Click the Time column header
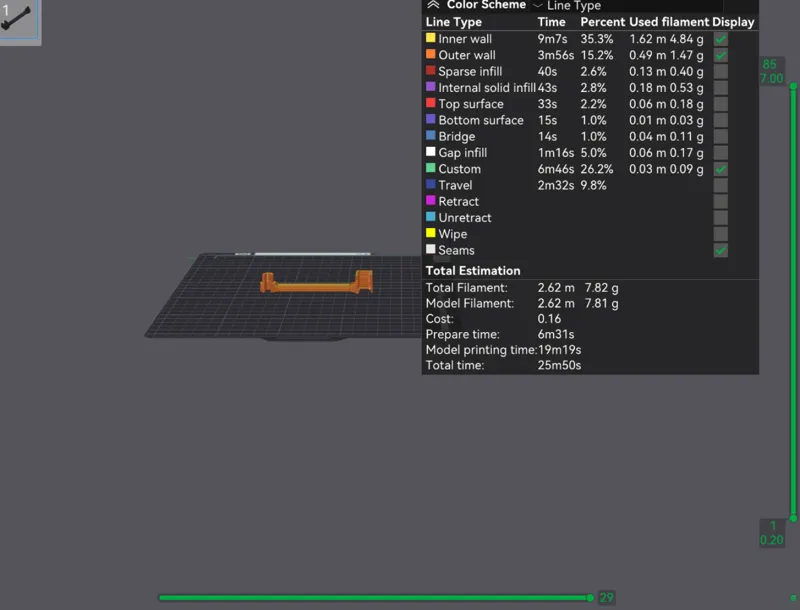The height and width of the screenshot is (610, 800). [551, 22]
